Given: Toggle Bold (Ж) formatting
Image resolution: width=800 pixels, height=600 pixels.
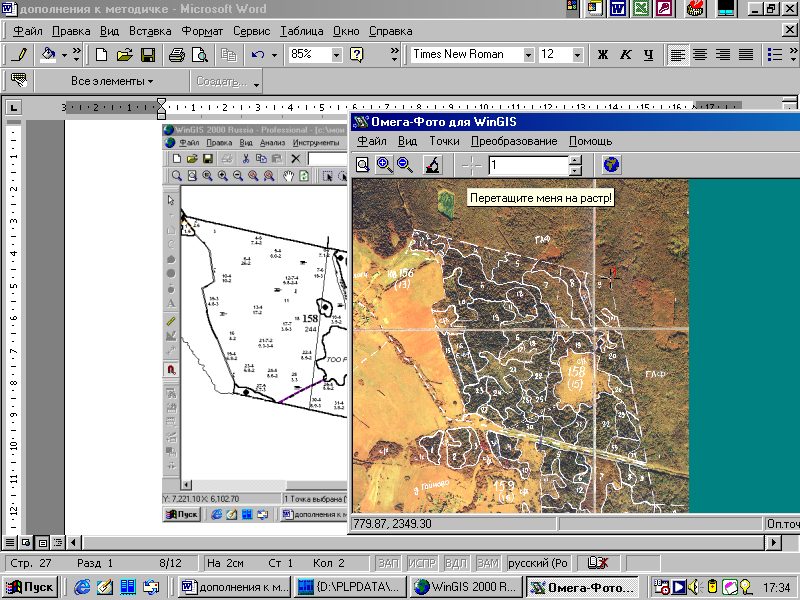Looking at the screenshot, I should 603,55.
